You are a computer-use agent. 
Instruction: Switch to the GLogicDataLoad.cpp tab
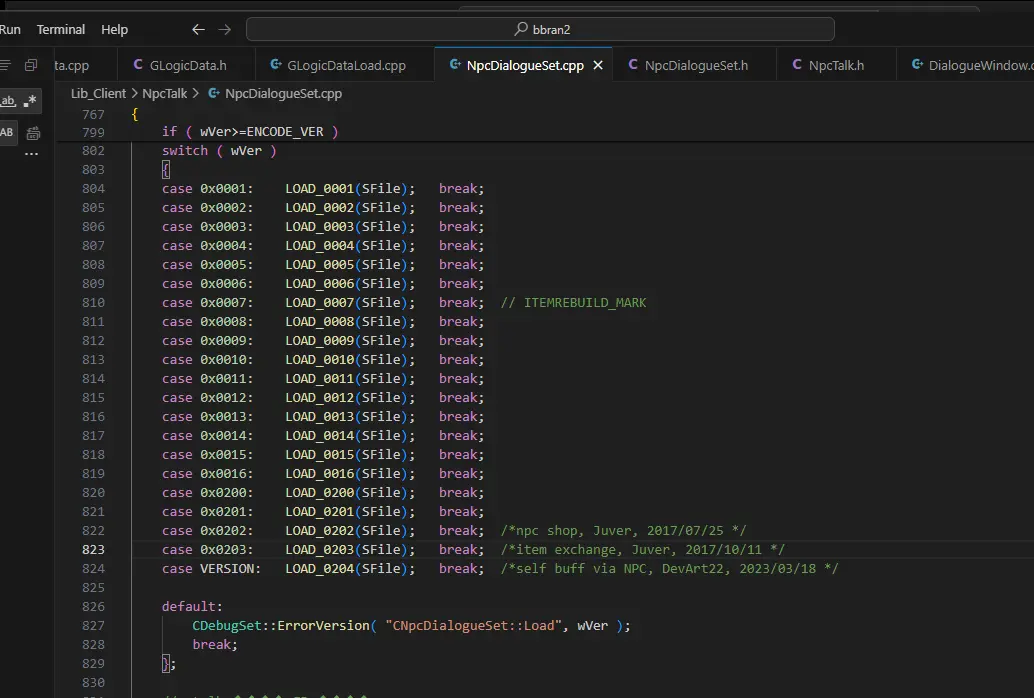[345, 65]
